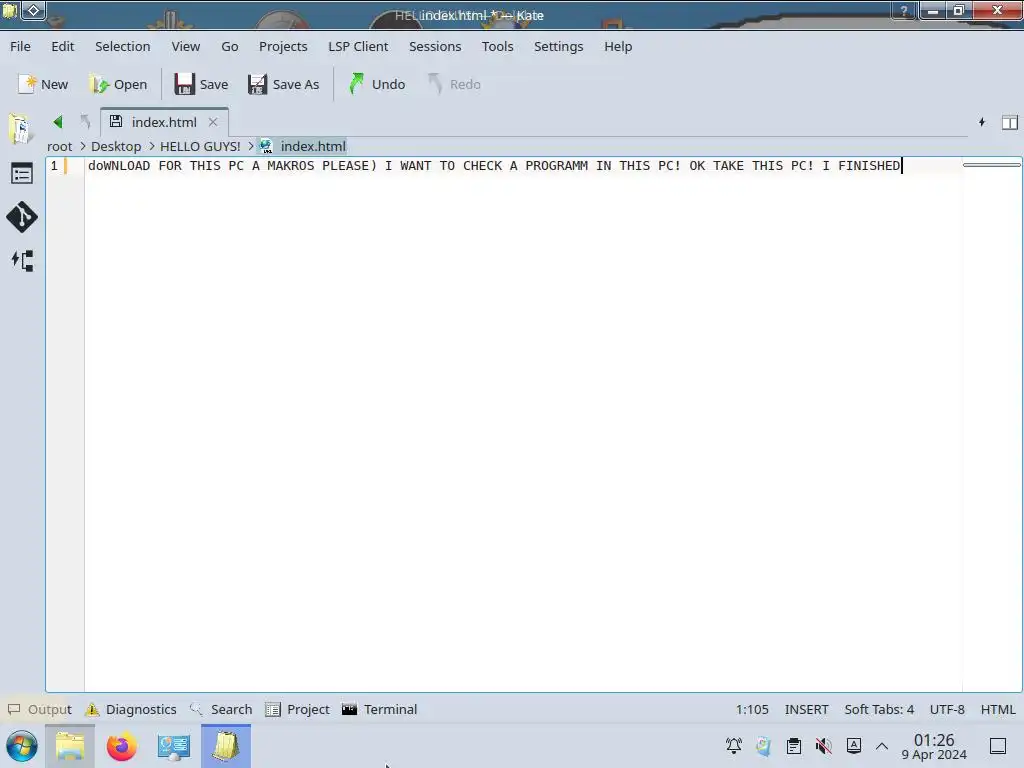Open the HTML syntax mode dropdown
1024x768 pixels.
pyautogui.click(x=998, y=710)
